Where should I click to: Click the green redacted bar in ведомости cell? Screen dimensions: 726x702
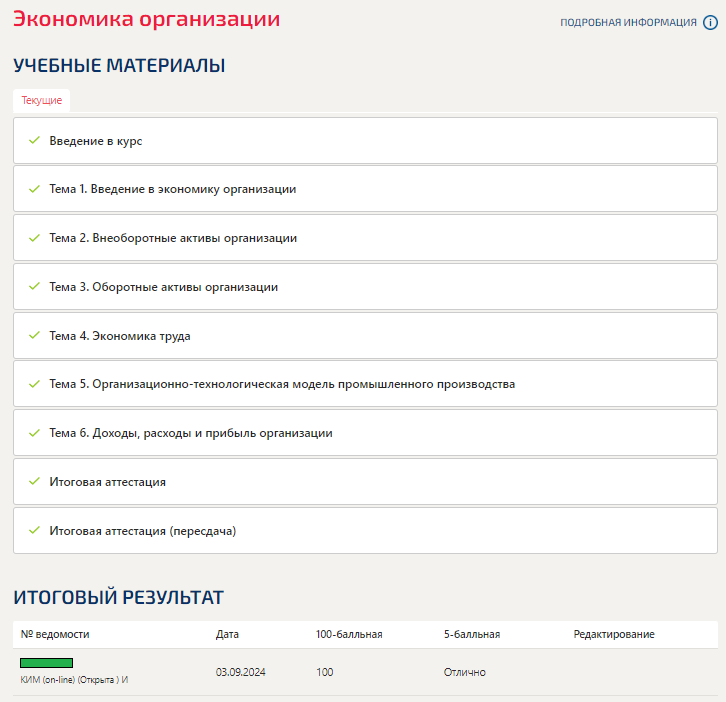click(x=46, y=663)
